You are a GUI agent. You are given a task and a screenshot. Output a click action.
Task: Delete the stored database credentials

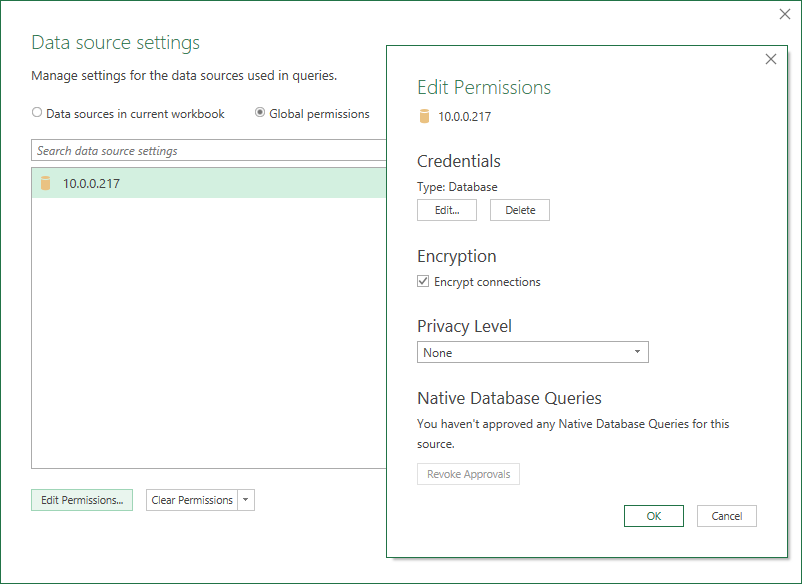[519, 210]
